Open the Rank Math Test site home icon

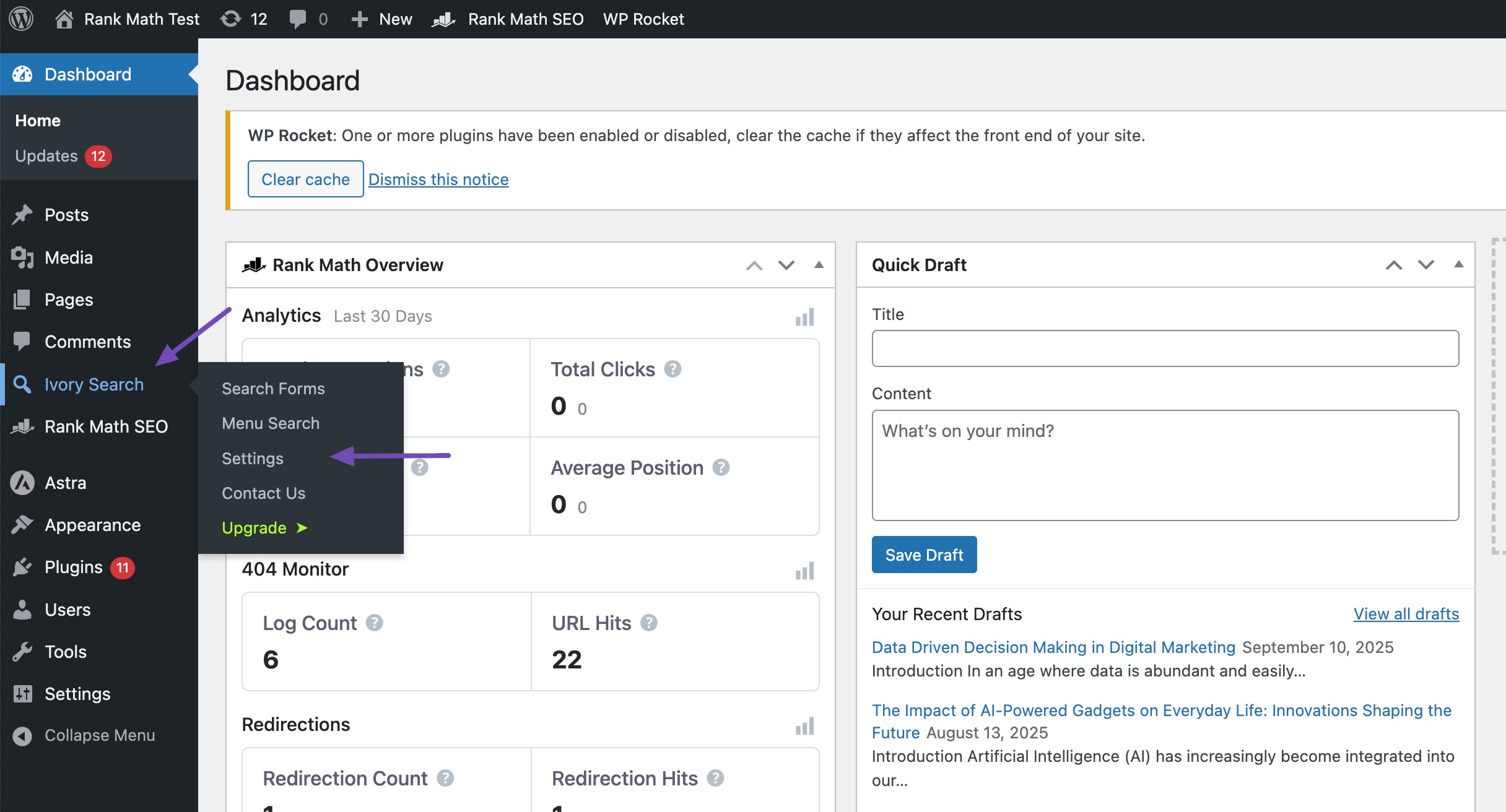click(64, 19)
